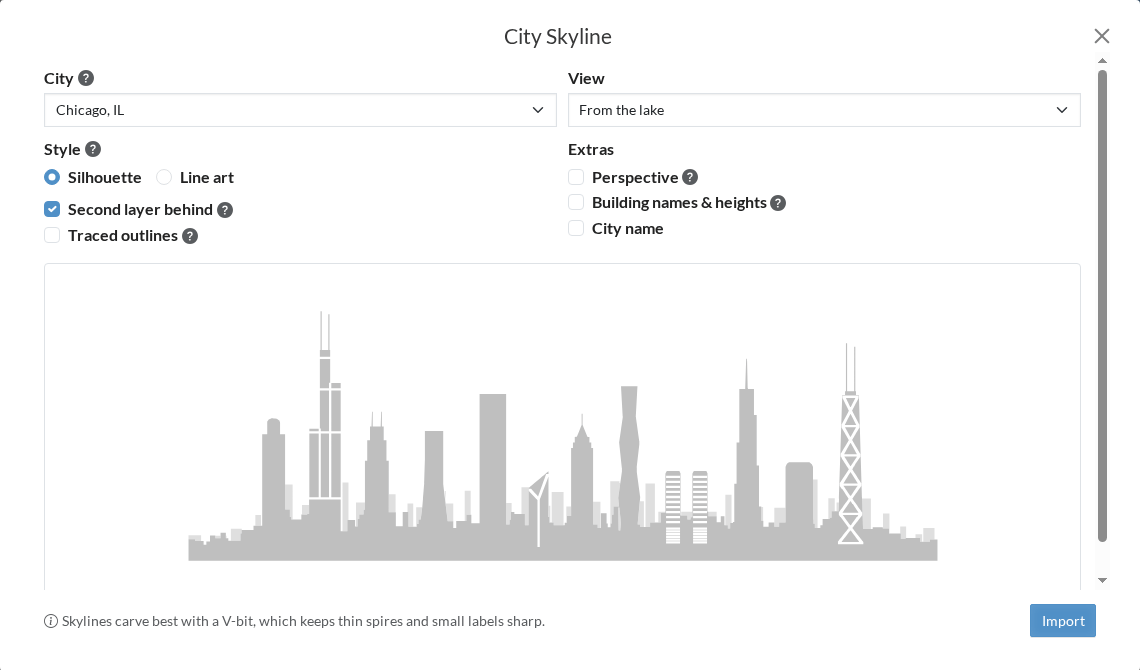The width and height of the screenshot is (1140, 670).
Task: Enable Traced outlines
Action: point(52,235)
